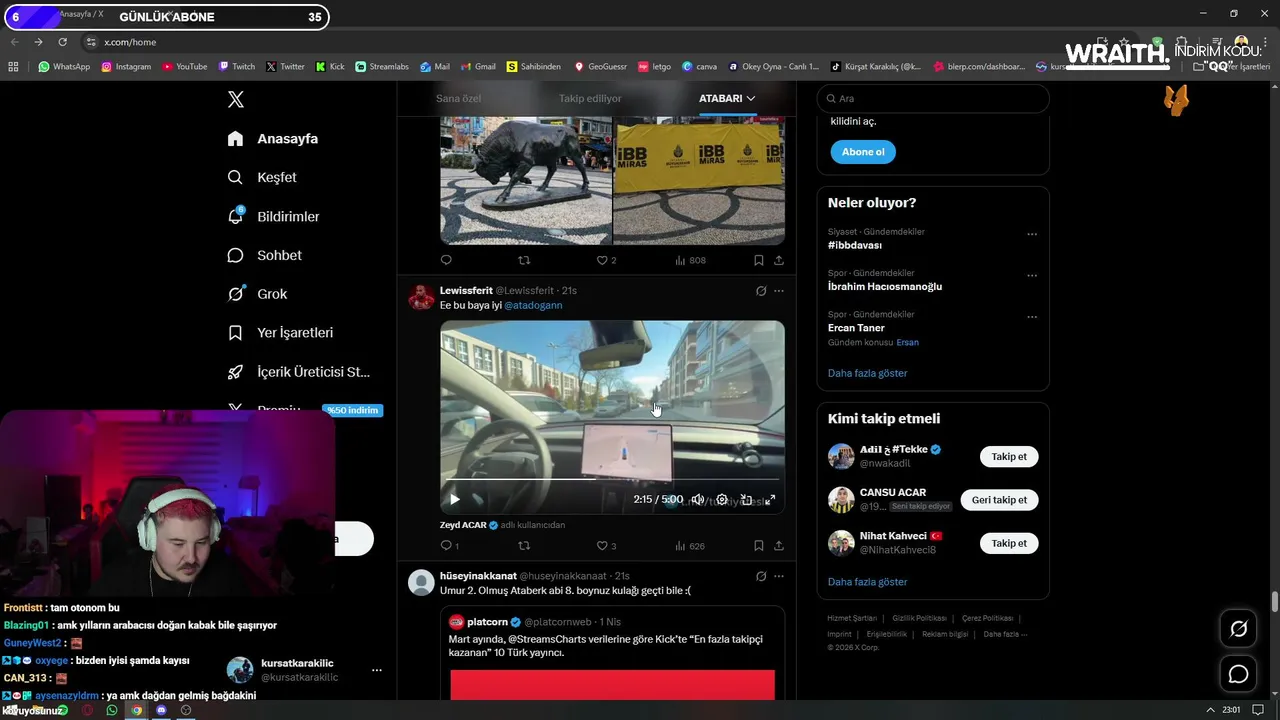This screenshot has height=720, width=1280.
Task: Reload the page in browser toolbar
Action: coord(62,42)
